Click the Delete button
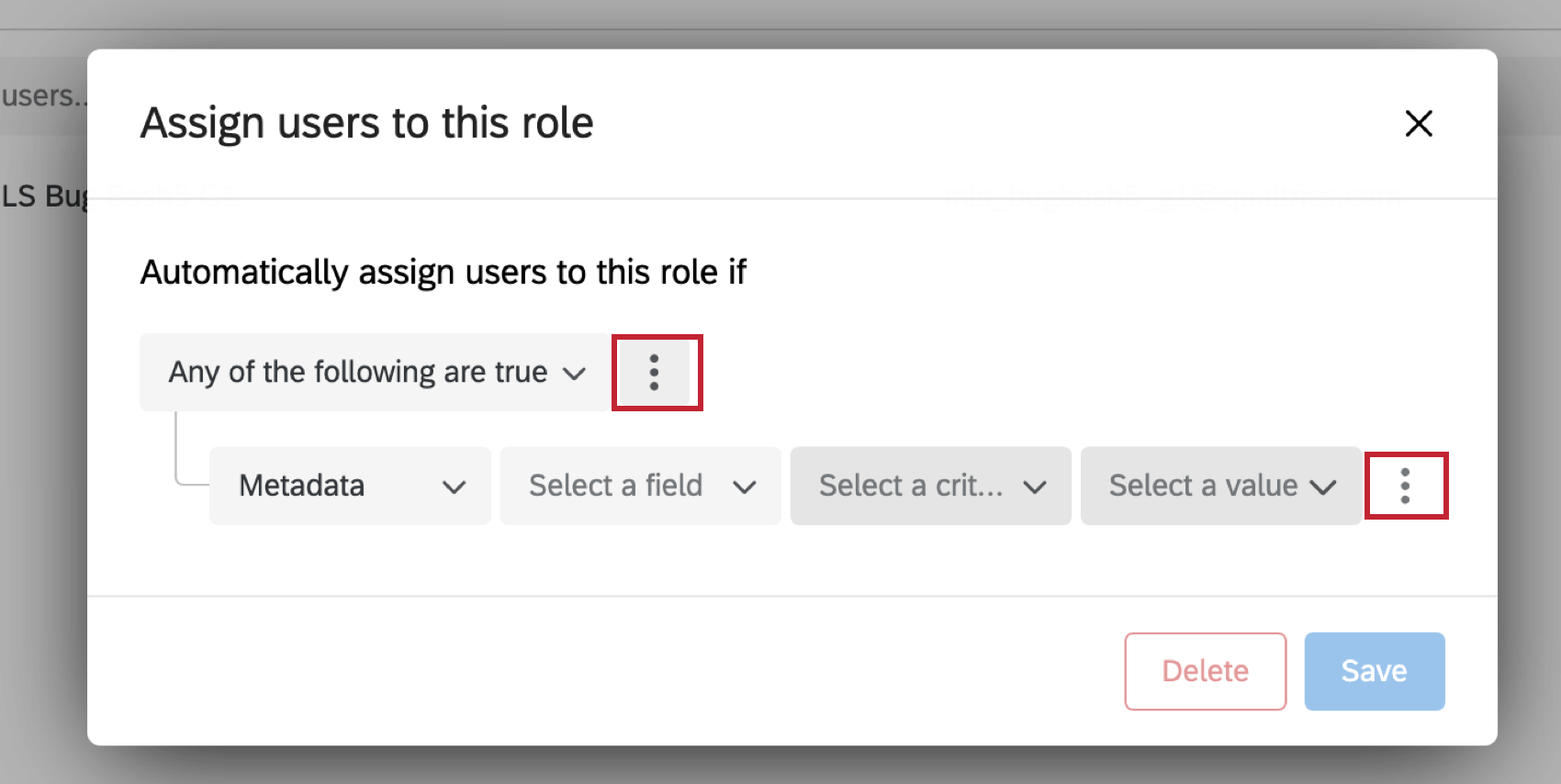1561x784 pixels. [x=1205, y=671]
